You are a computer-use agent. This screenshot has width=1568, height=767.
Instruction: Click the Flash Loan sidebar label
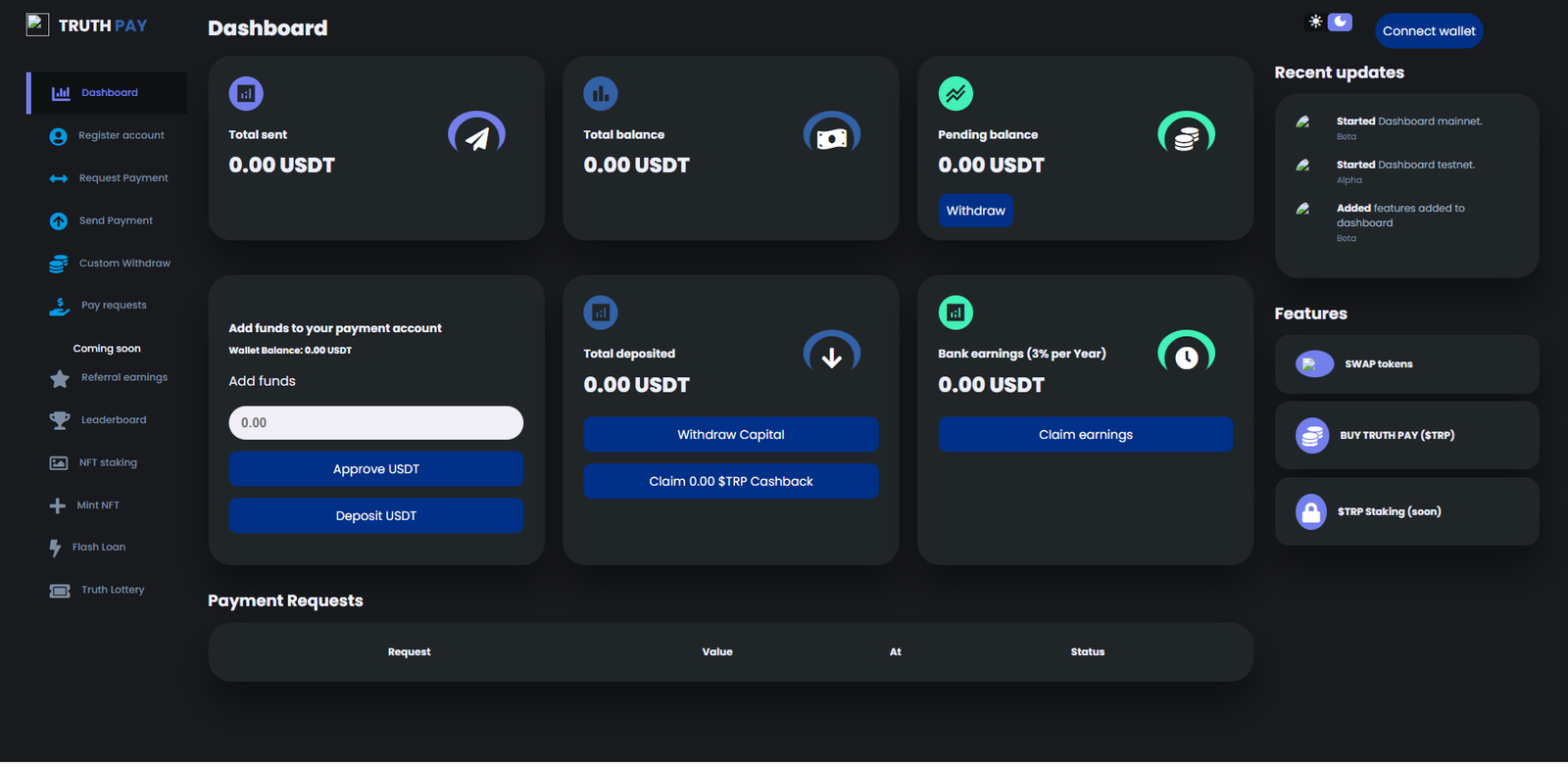pos(99,549)
